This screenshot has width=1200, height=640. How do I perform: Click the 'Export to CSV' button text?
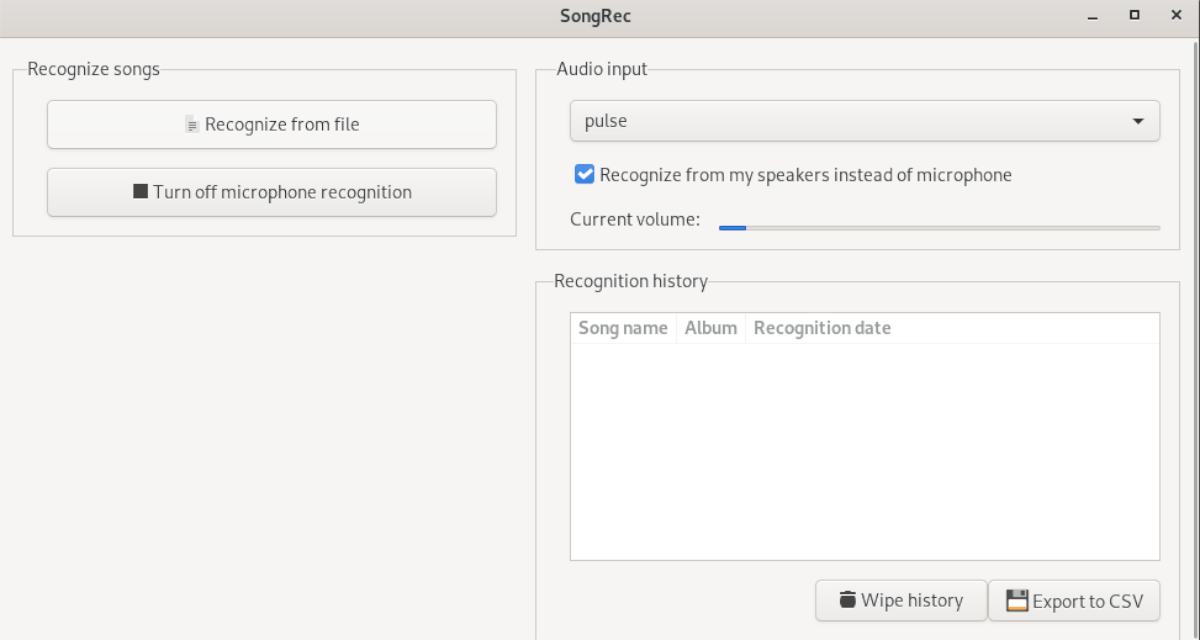tap(1082, 601)
